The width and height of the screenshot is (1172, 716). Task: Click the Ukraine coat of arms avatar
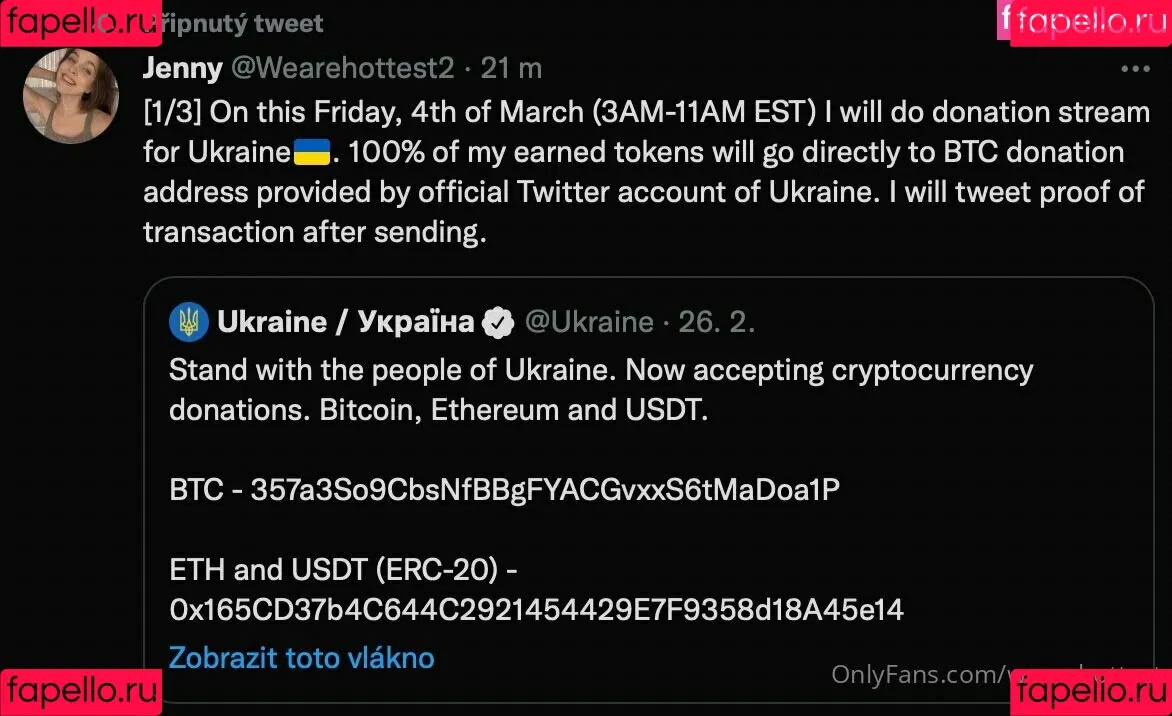(189, 322)
